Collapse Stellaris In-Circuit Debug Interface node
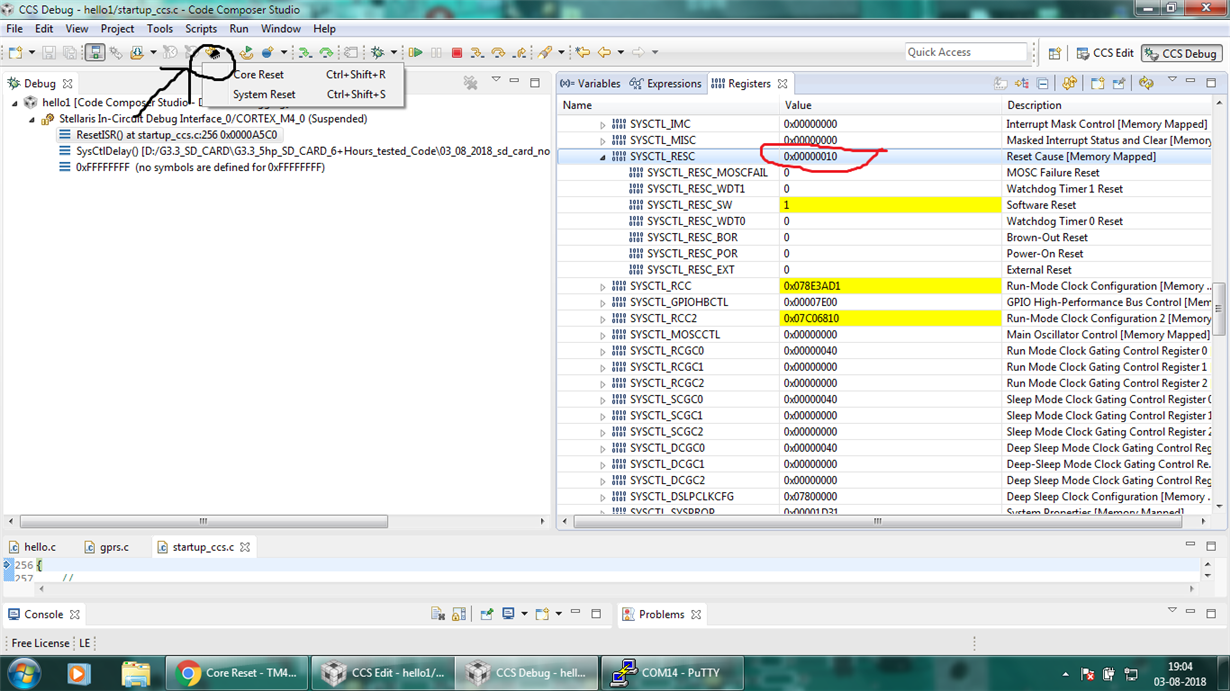1230x691 pixels. pos(32,119)
